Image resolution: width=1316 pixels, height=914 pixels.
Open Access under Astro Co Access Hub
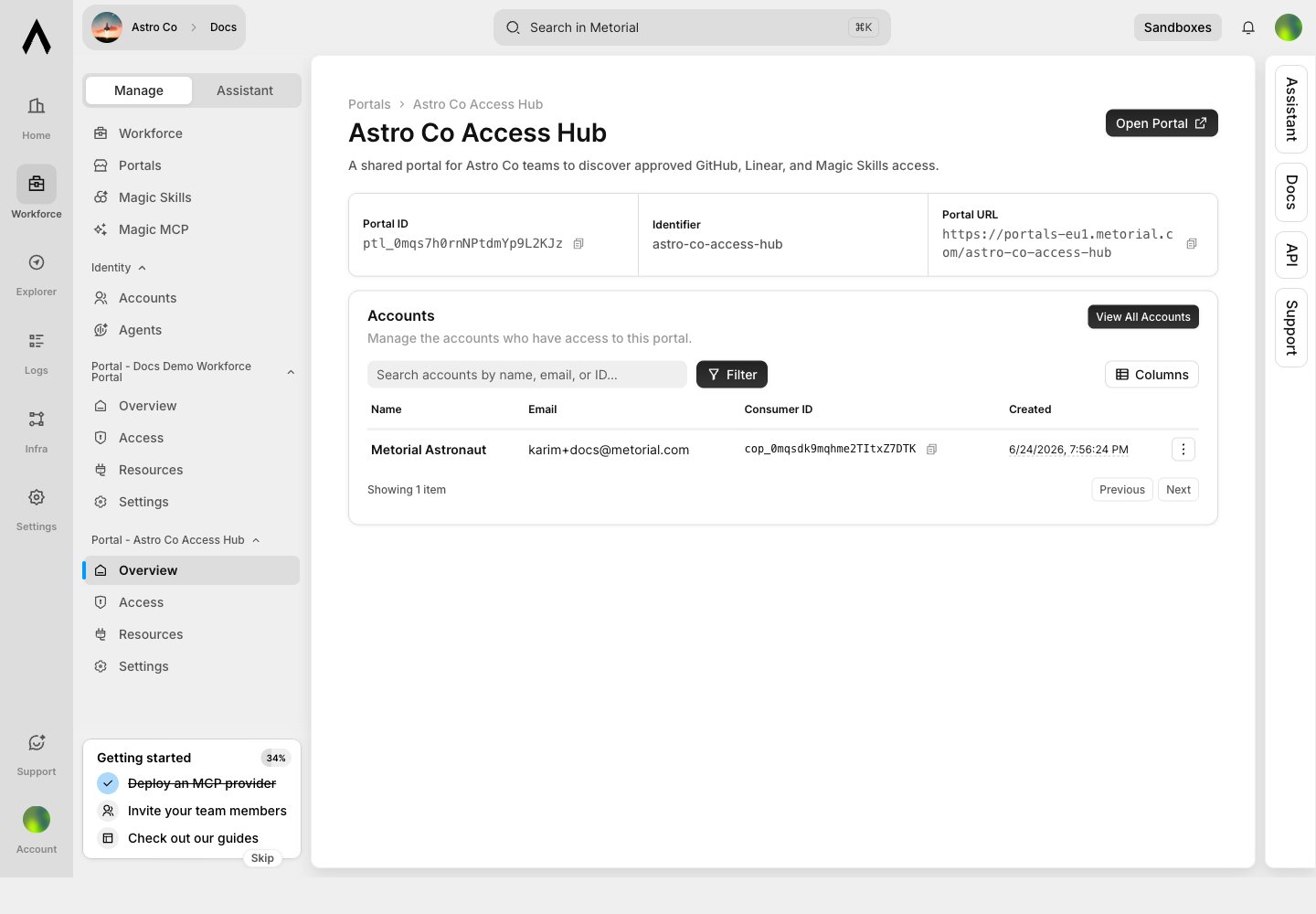(191, 602)
